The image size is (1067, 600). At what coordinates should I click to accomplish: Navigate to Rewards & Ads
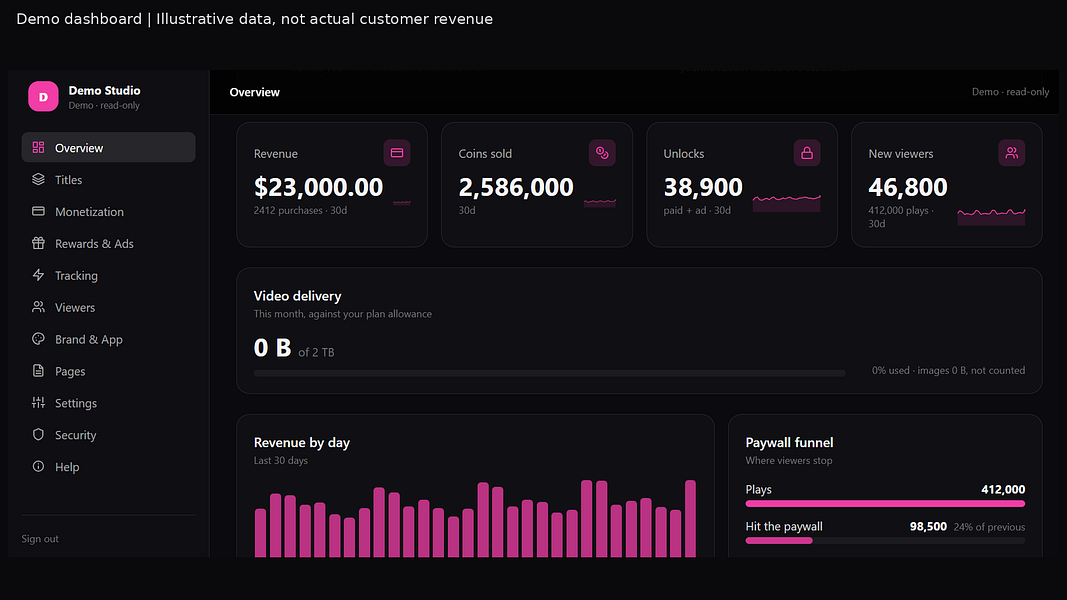pyautogui.click(x=108, y=244)
